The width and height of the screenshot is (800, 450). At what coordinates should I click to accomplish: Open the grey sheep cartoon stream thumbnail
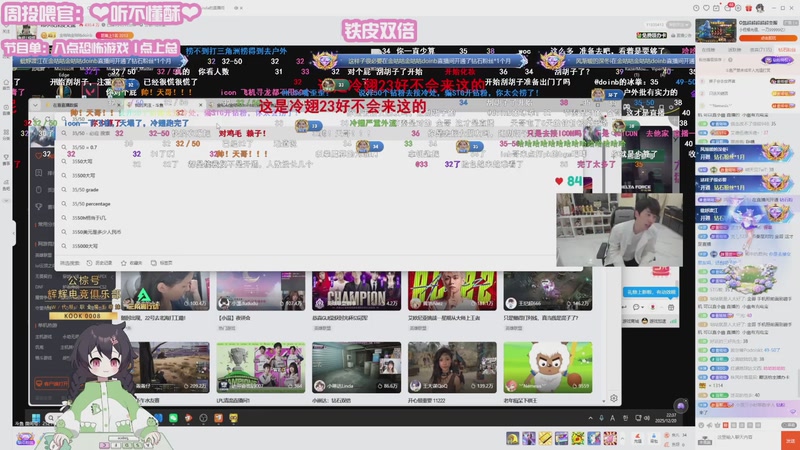[547, 367]
